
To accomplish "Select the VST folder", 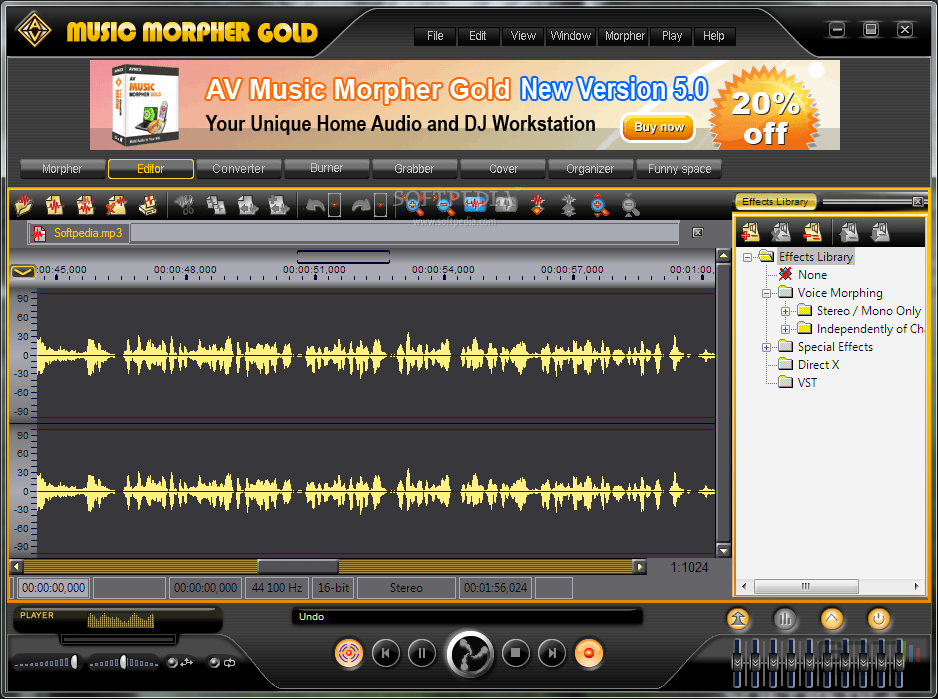I will (x=798, y=382).
